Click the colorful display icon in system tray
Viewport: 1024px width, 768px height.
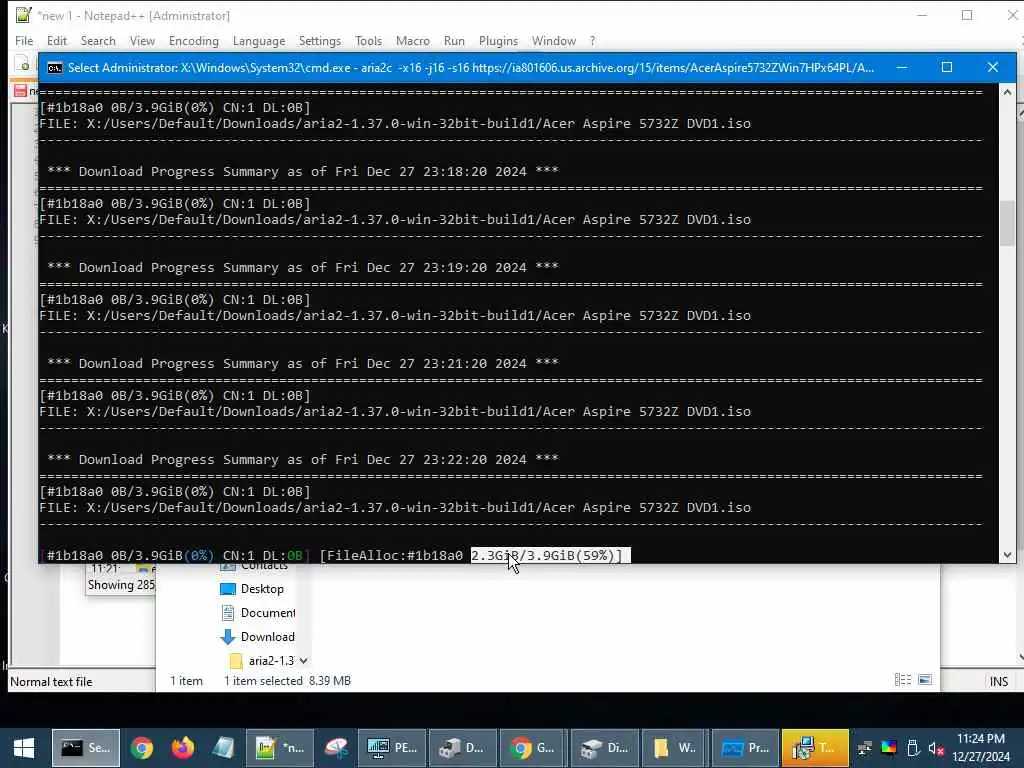(x=889, y=748)
